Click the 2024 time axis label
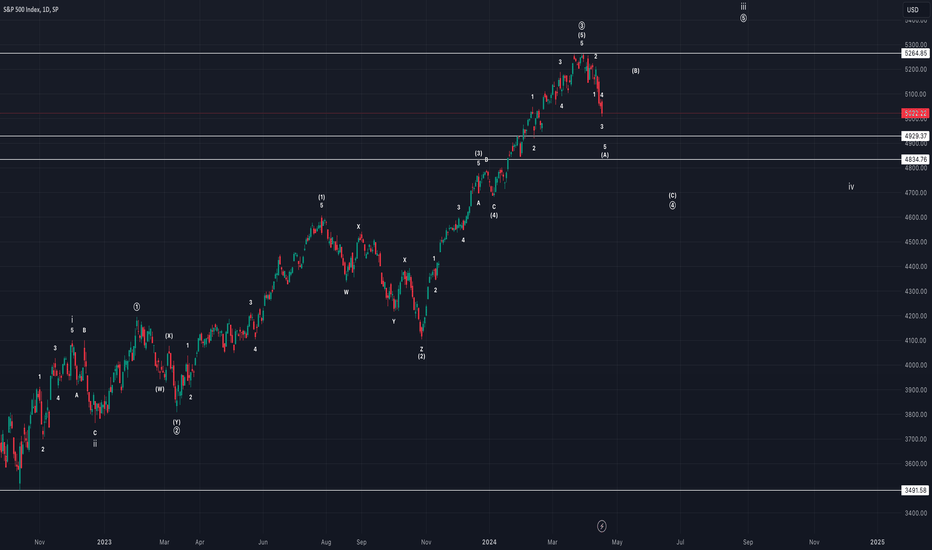The image size is (932, 550). [489, 542]
